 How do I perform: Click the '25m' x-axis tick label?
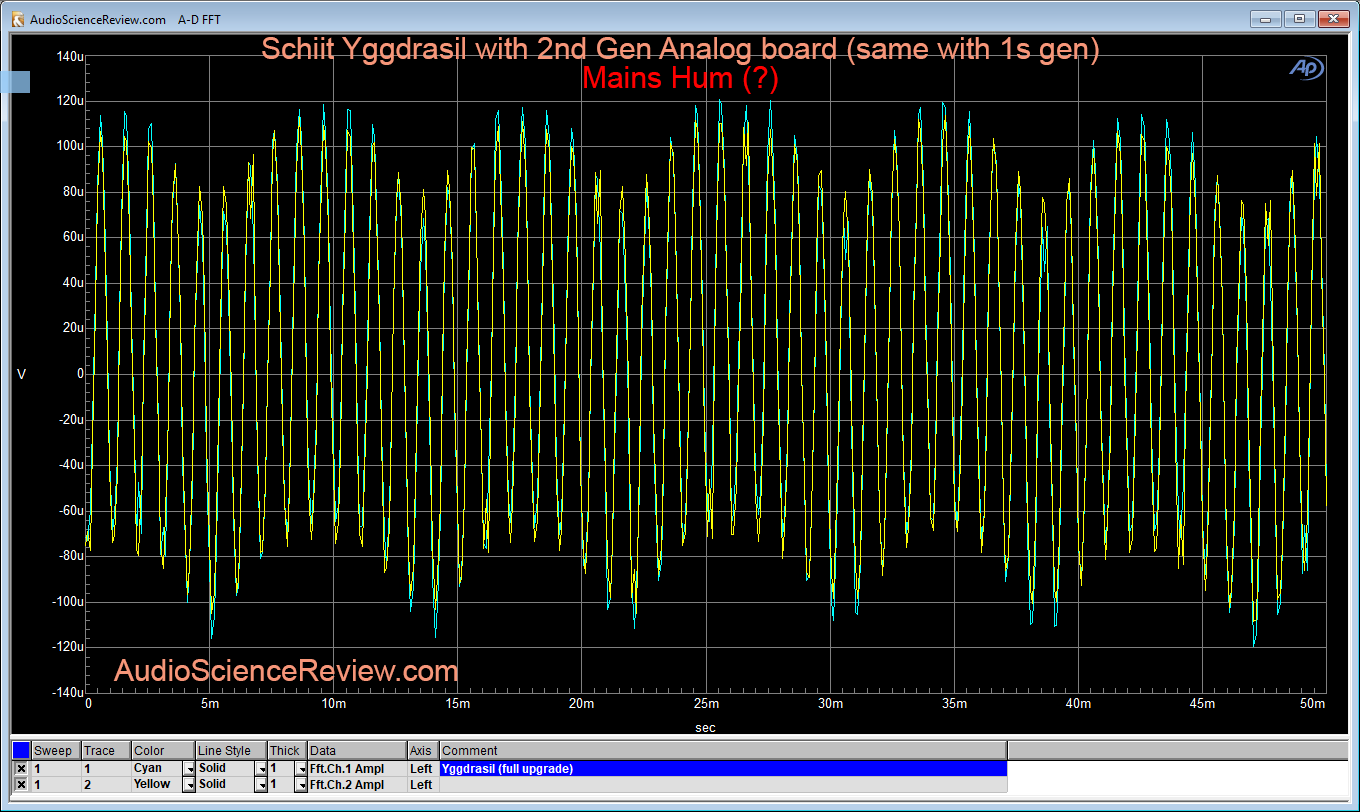pyautogui.click(x=706, y=704)
